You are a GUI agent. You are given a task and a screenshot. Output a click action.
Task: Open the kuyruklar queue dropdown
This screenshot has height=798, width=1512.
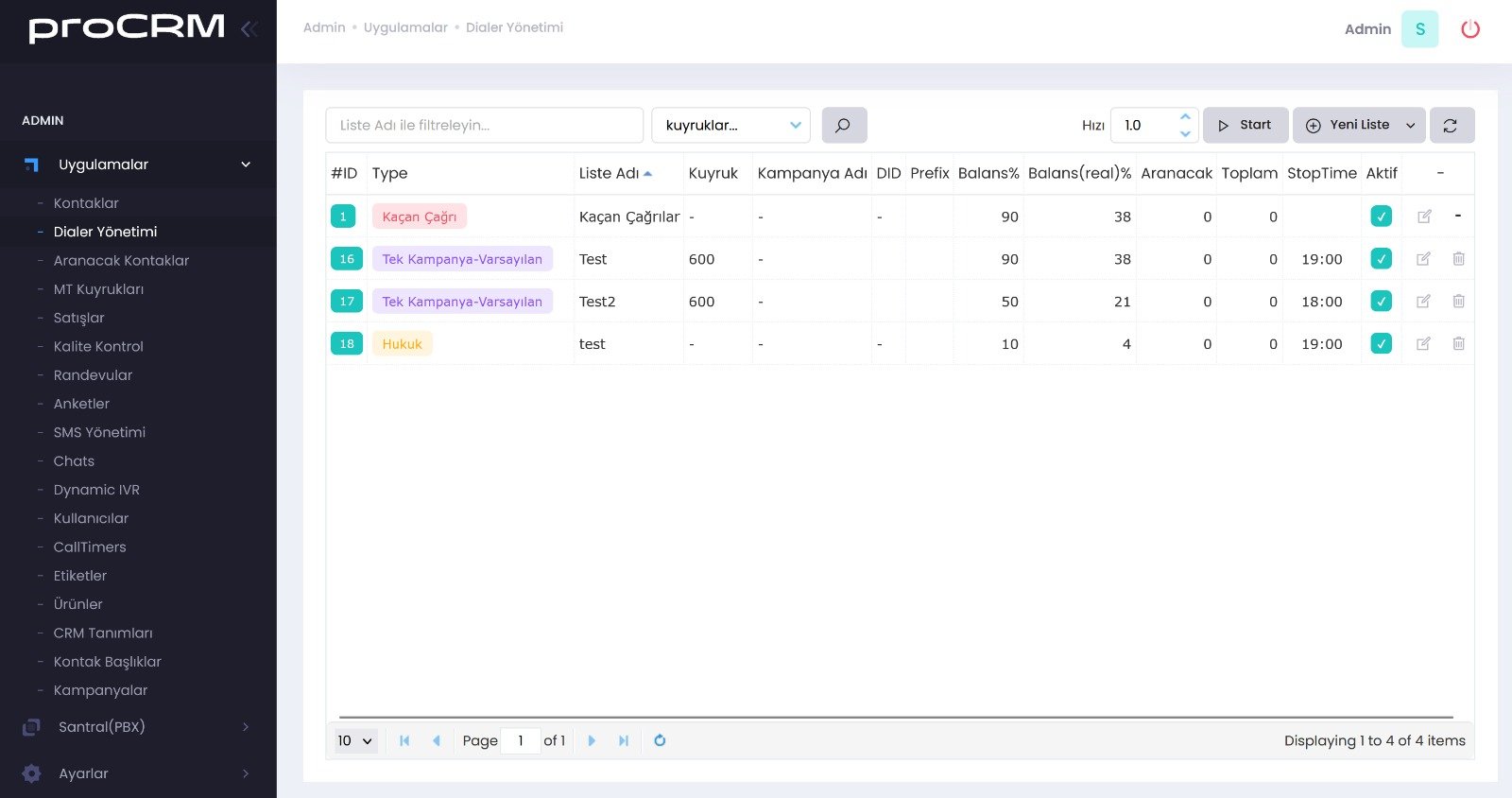[730, 125]
